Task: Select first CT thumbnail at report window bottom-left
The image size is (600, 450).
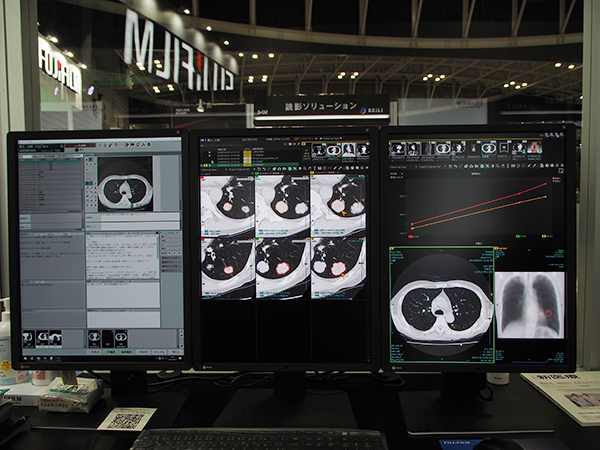Action: pos(28,338)
